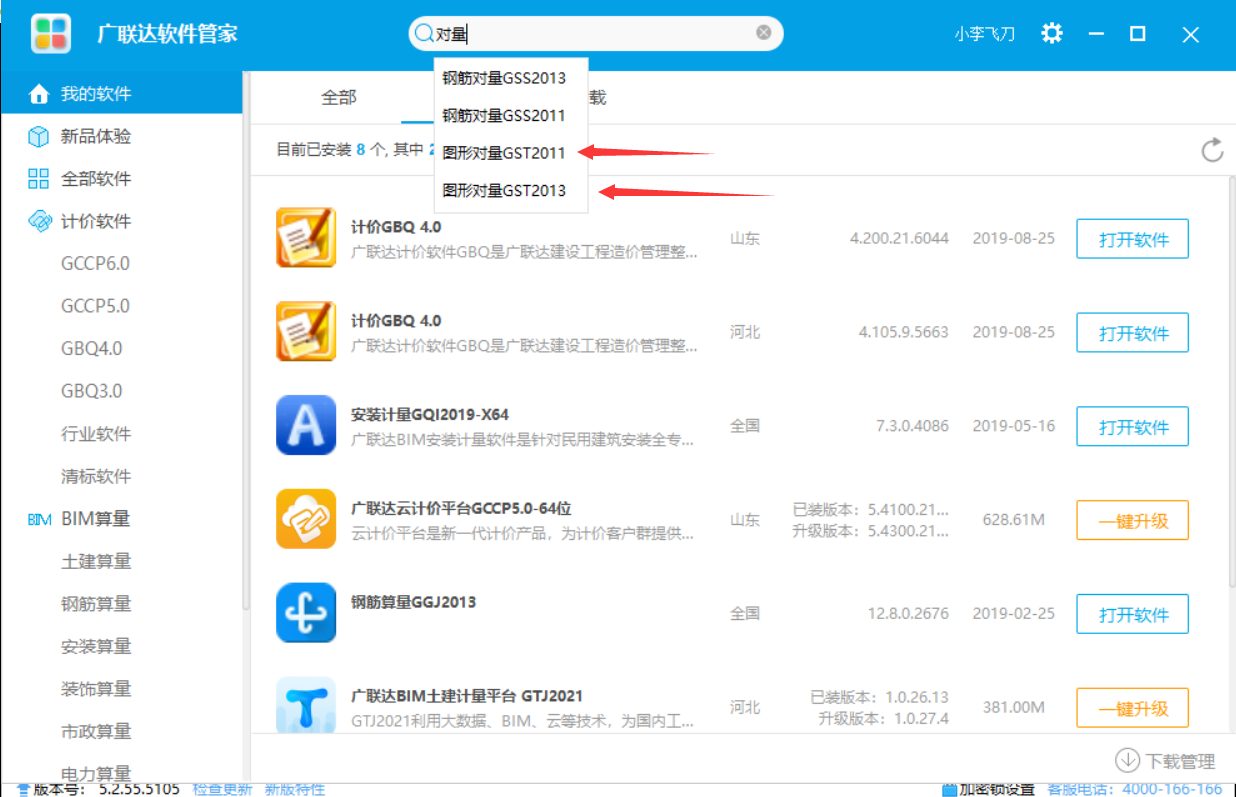Click the GTJ2021 platform app icon
Screen dimensions: 1236x797
click(306, 705)
